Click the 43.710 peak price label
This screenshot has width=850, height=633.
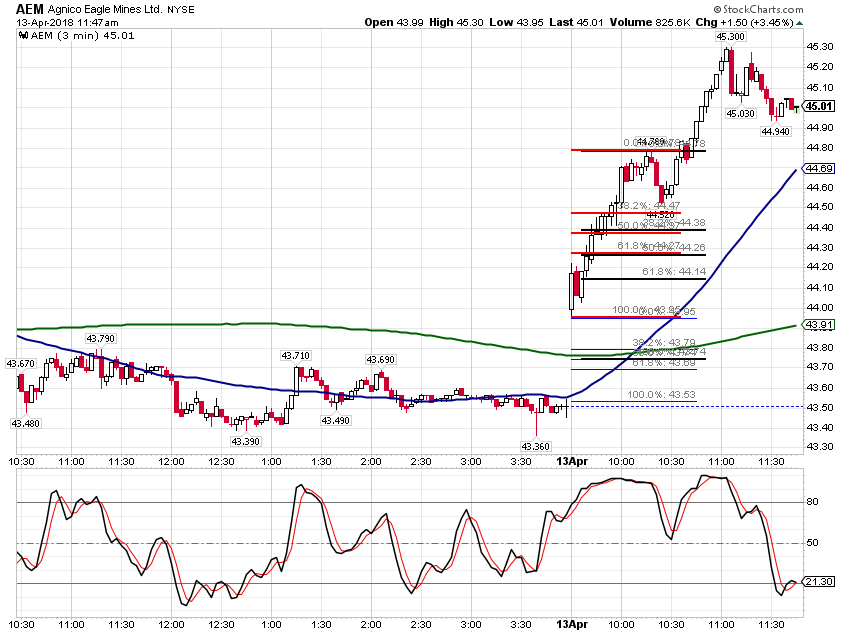tap(295, 356)
